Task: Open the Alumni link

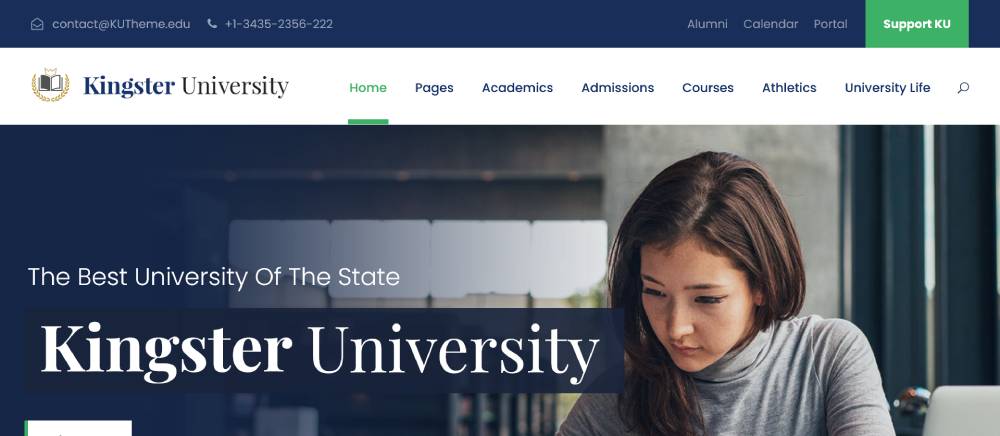Action: tap(707, 24)
